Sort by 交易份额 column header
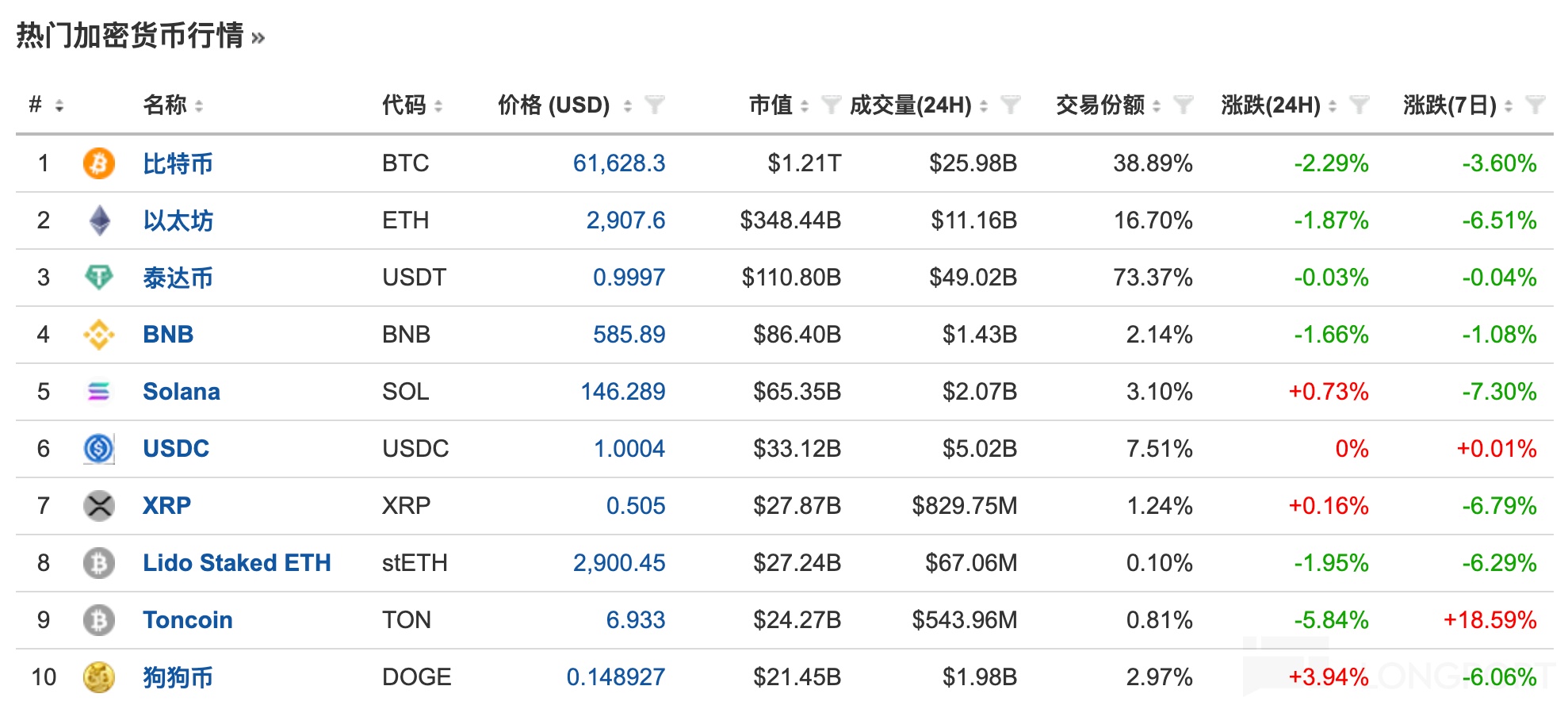The width and height of the screenshot is (1568, 709). coord(1100,105)
